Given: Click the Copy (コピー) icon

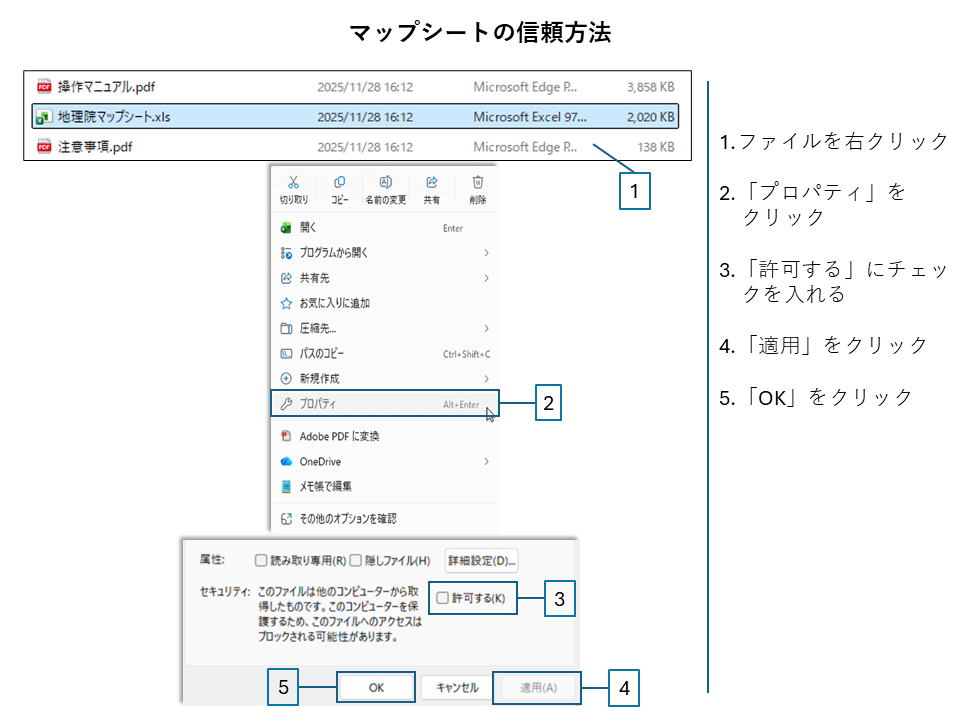Looking at the screenshot, I should pyautogui.click(x=340, y=183).
